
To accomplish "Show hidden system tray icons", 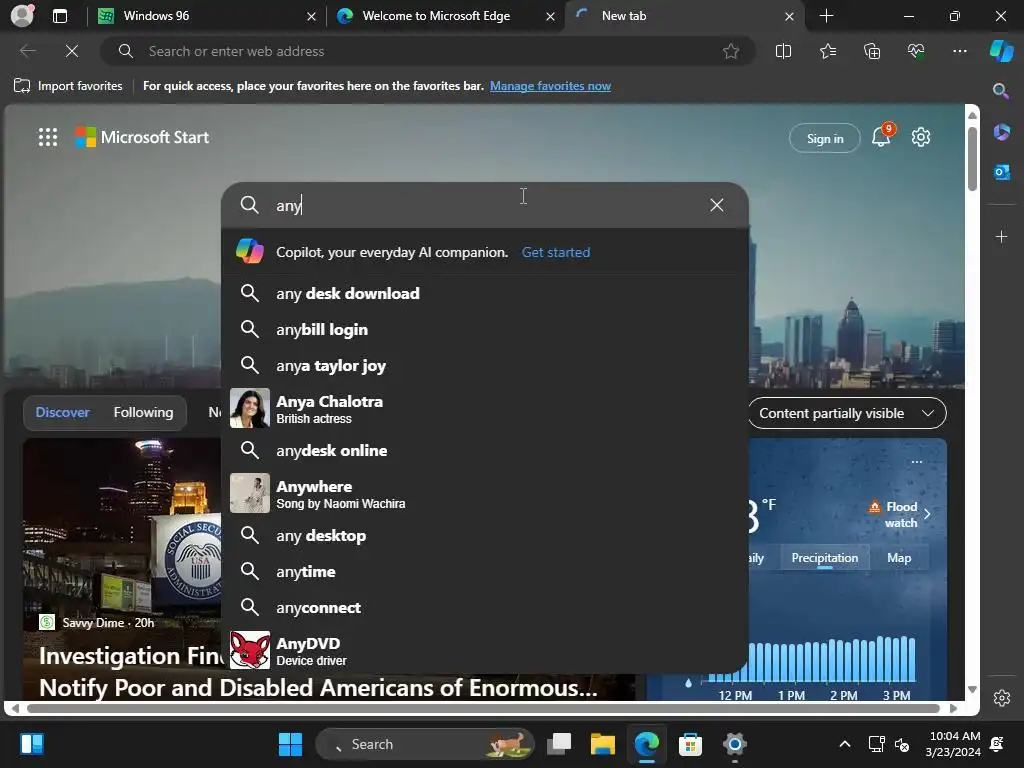I will (x=844, y=744).
